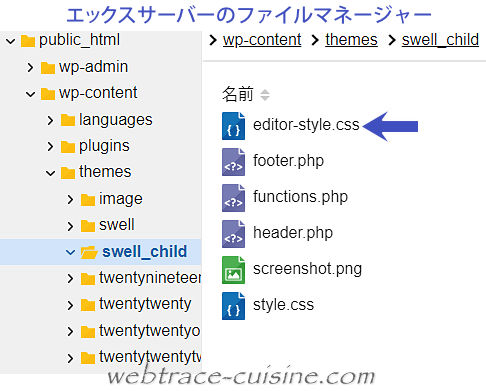Select the functions.php file name
Screen dimensions: 486x391
(300, 197)
